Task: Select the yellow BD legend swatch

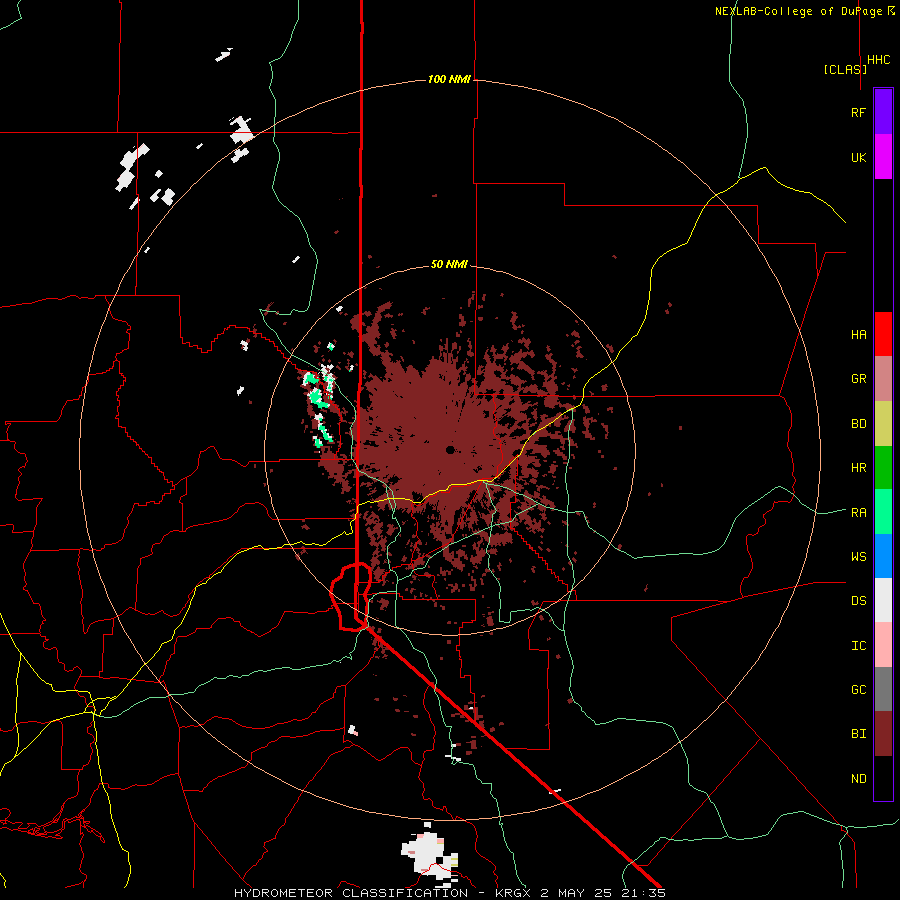Action: tap(883, 424)
